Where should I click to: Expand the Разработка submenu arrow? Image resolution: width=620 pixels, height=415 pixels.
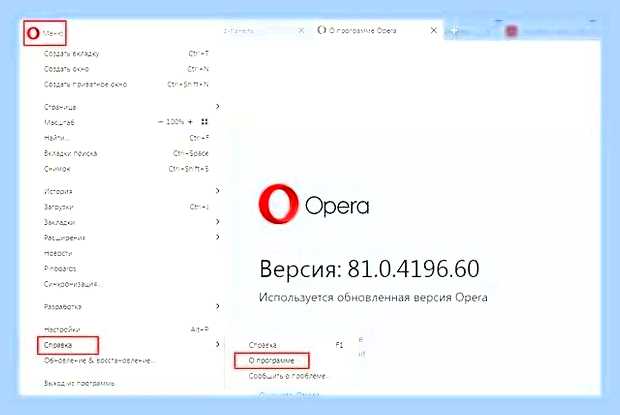[217, 306]
